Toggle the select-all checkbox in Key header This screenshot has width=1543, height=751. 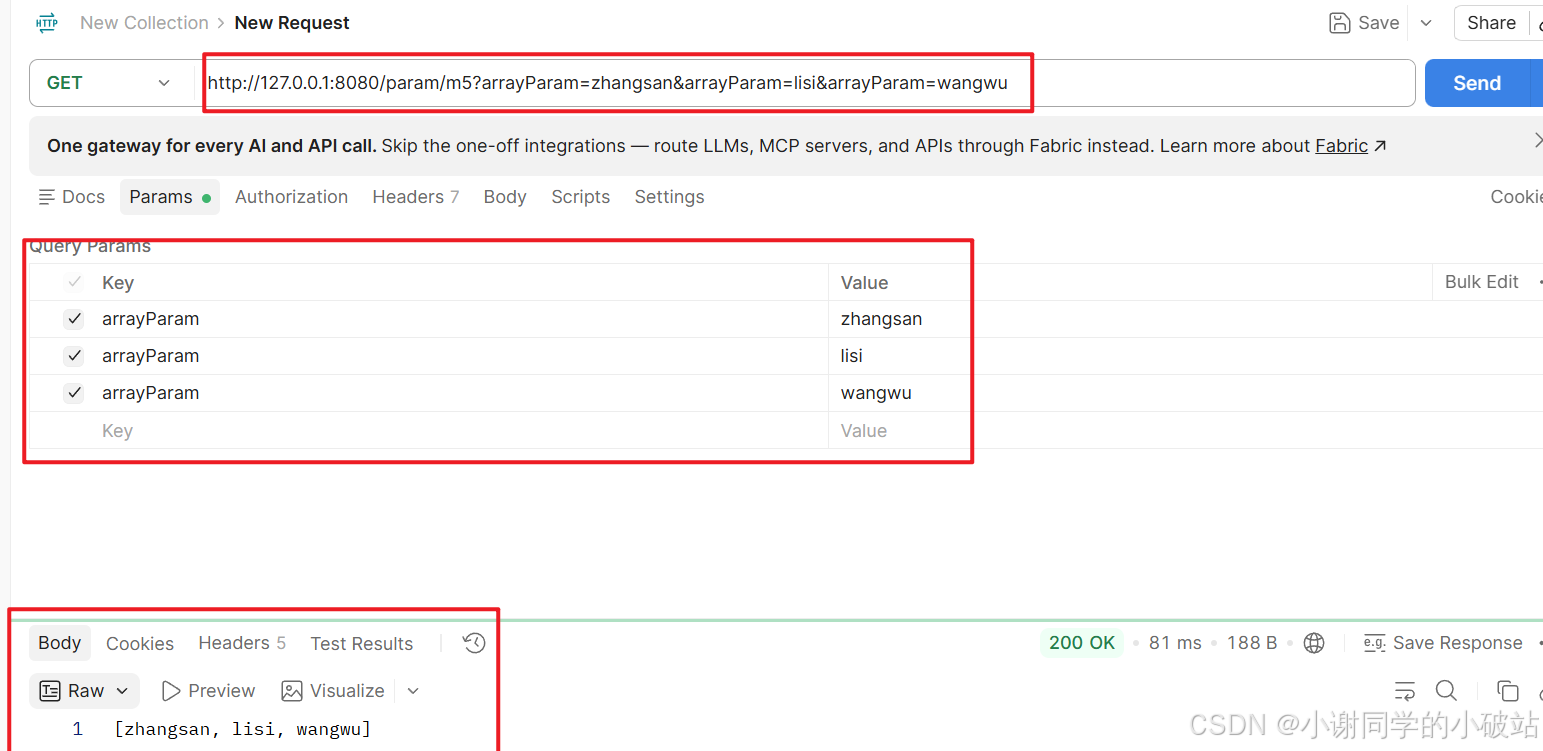[x=74, y=282]
